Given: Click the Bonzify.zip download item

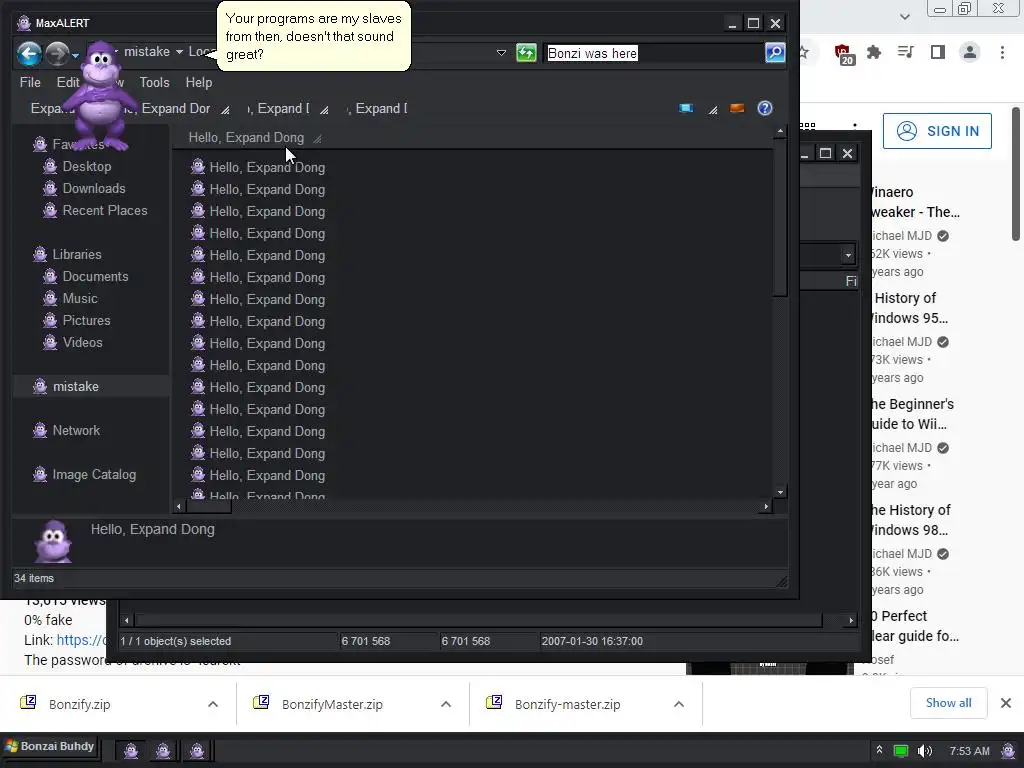Looking at the screenshot, I should [79, 705].
